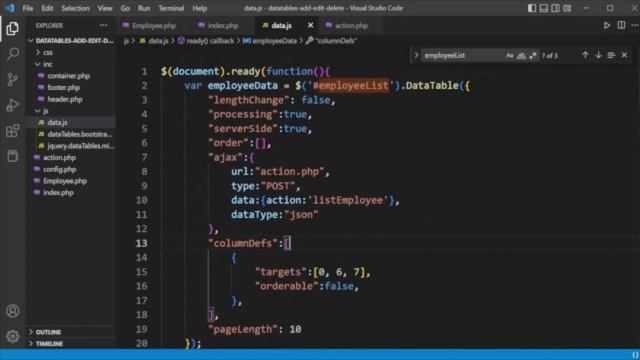Expand replace mode chevron in find widget
Image resolution: width=640 pixels, height=360 pixels.
point(416,55)
